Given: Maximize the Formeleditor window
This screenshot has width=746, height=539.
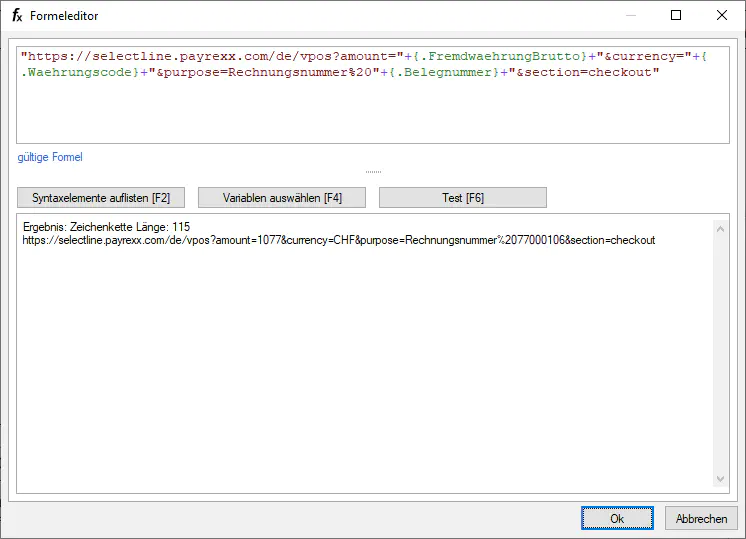Looking at the screenshot, I should 676,16.
